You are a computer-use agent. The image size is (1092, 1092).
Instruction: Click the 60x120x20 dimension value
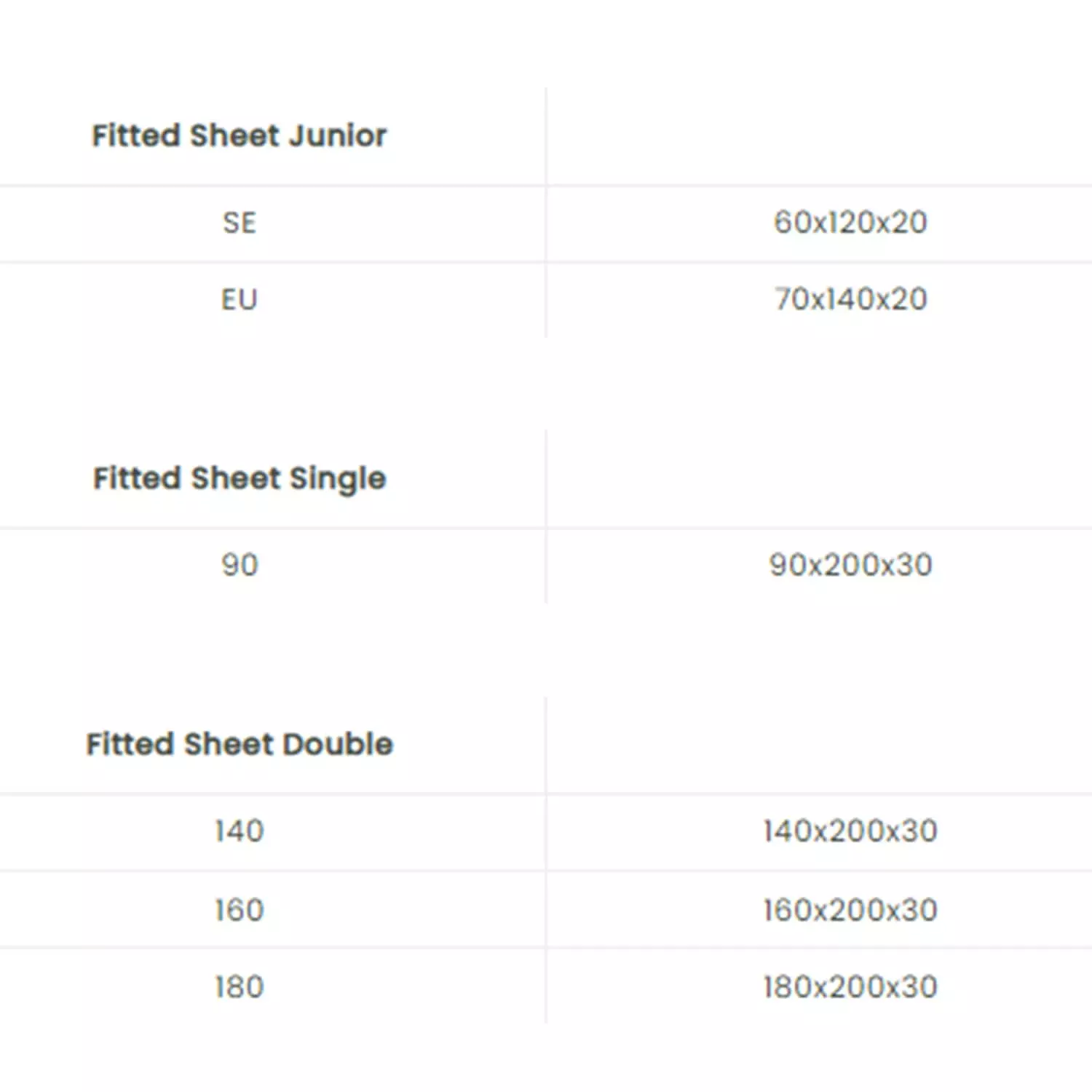pyautogui.click(x=850, y=222)
